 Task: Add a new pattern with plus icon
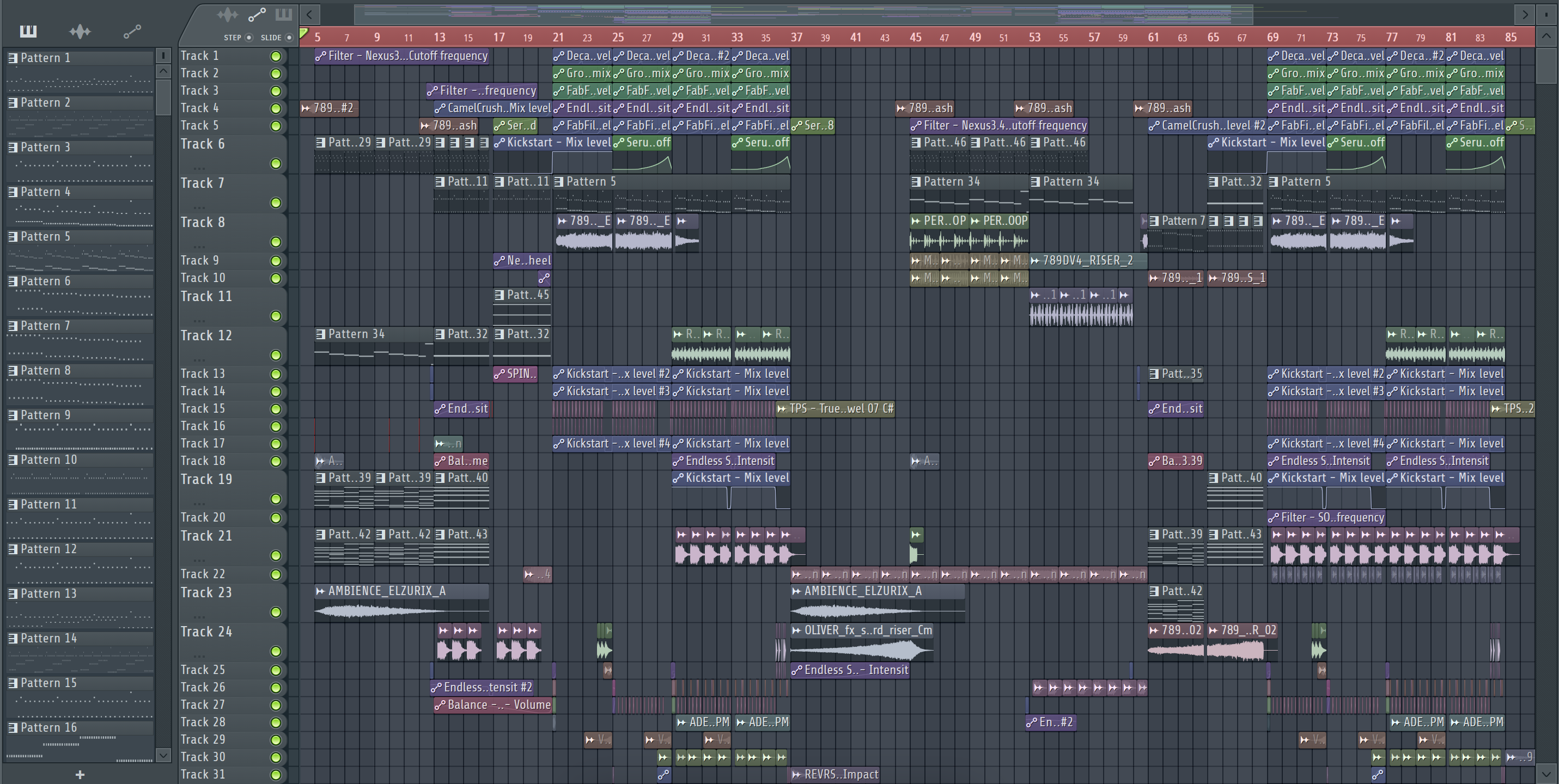80,774
